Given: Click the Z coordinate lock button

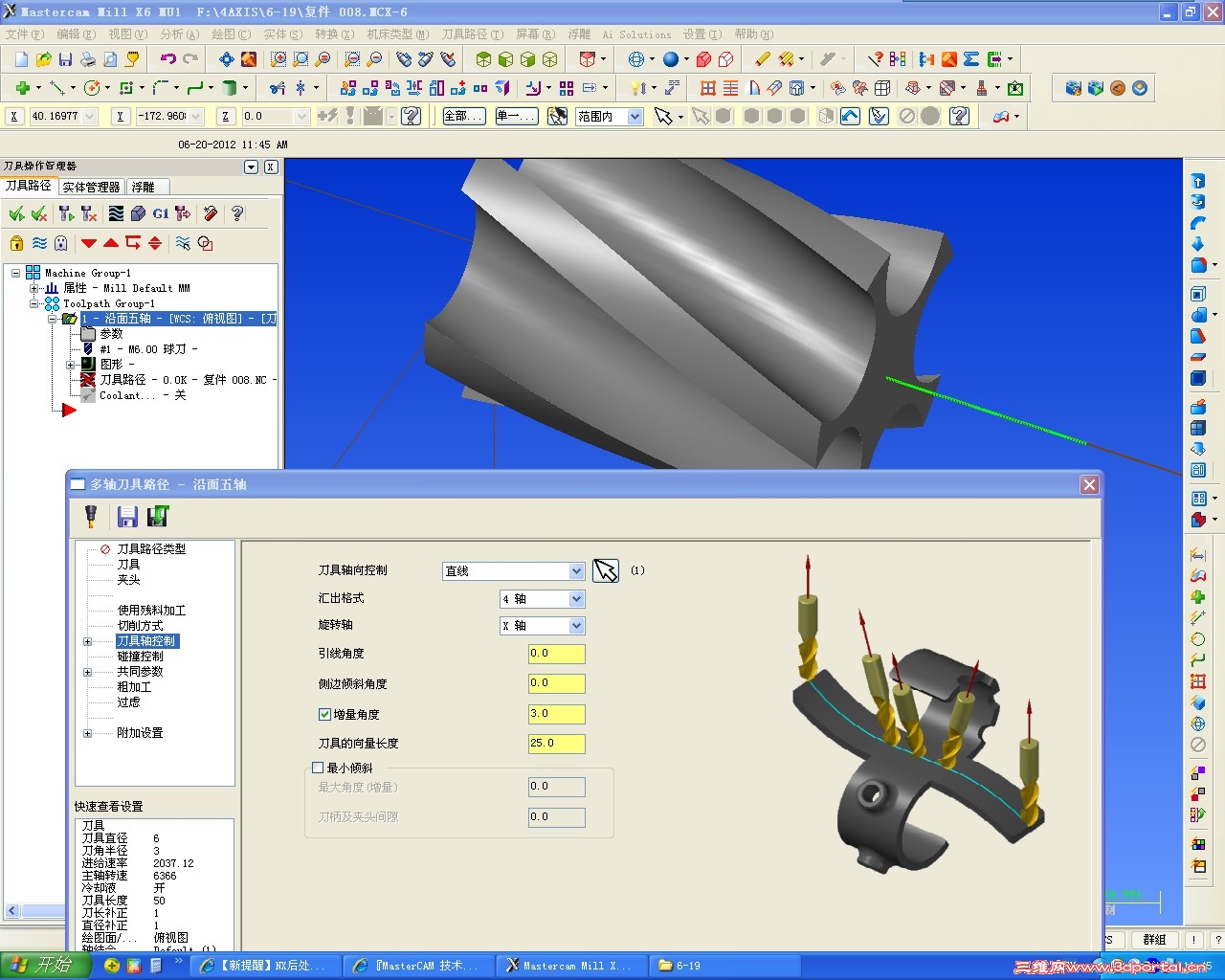Looking at the screenshot, I should pos(225,117).
